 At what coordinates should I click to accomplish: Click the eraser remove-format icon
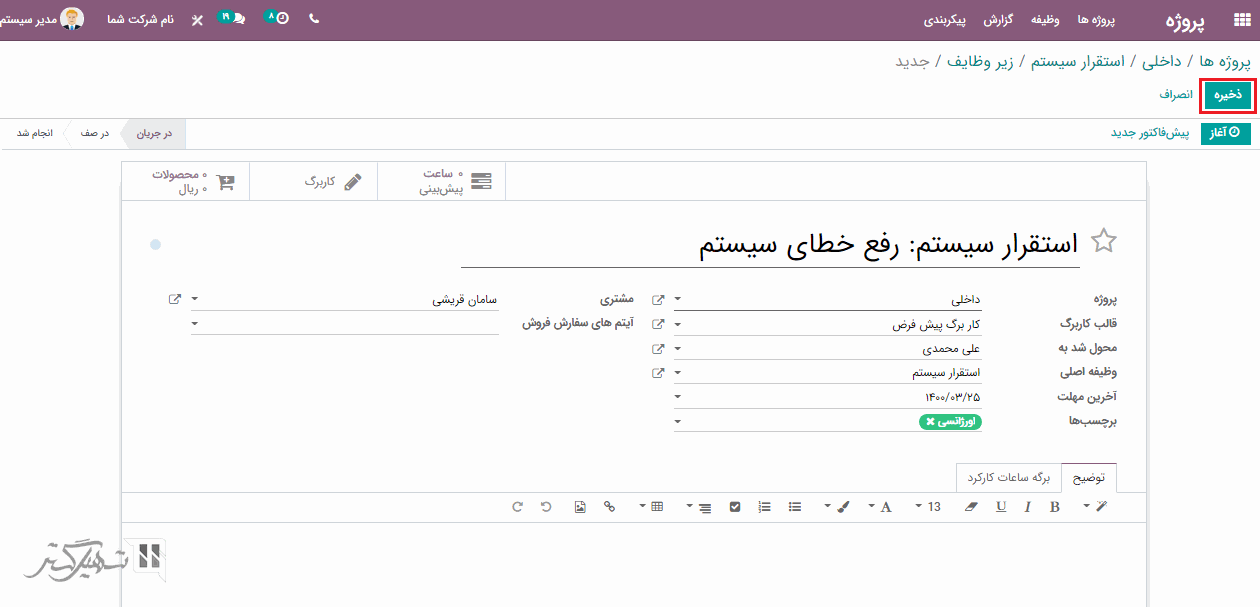(x=969, y=507)
